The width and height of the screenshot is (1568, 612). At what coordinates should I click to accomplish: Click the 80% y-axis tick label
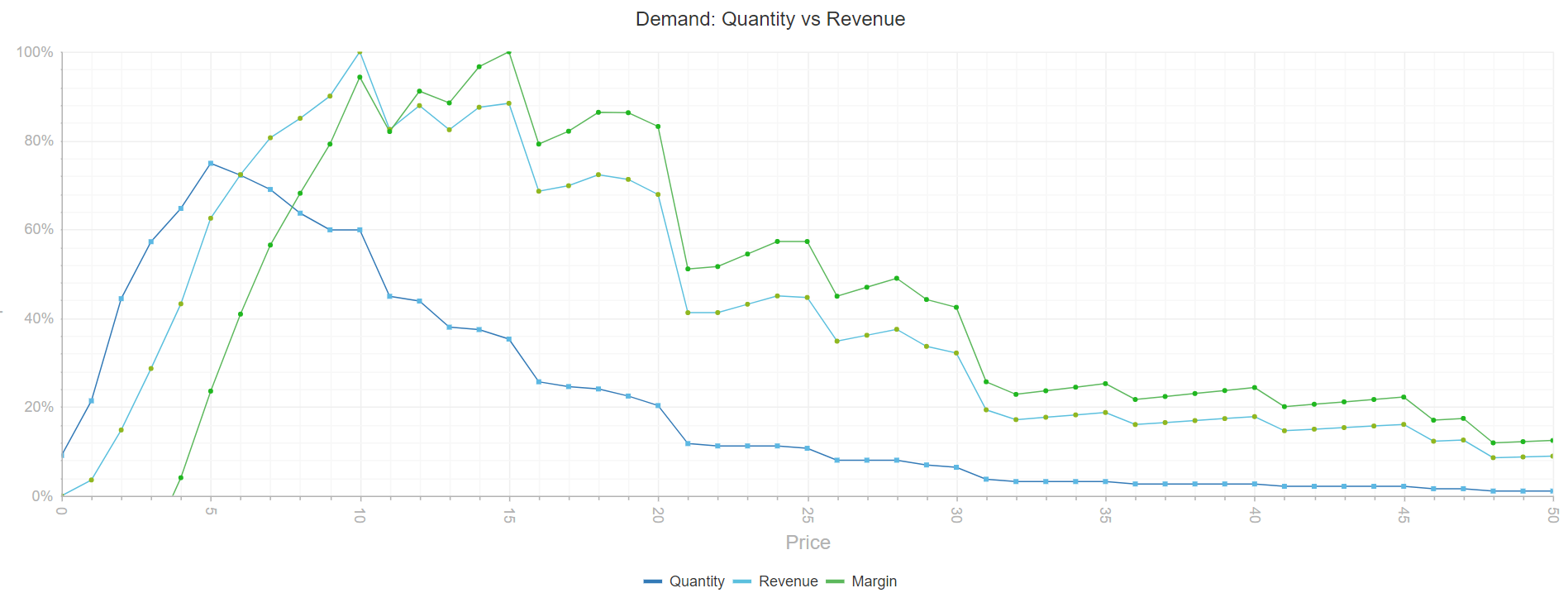pyautogui.click(x=39, y=141)
